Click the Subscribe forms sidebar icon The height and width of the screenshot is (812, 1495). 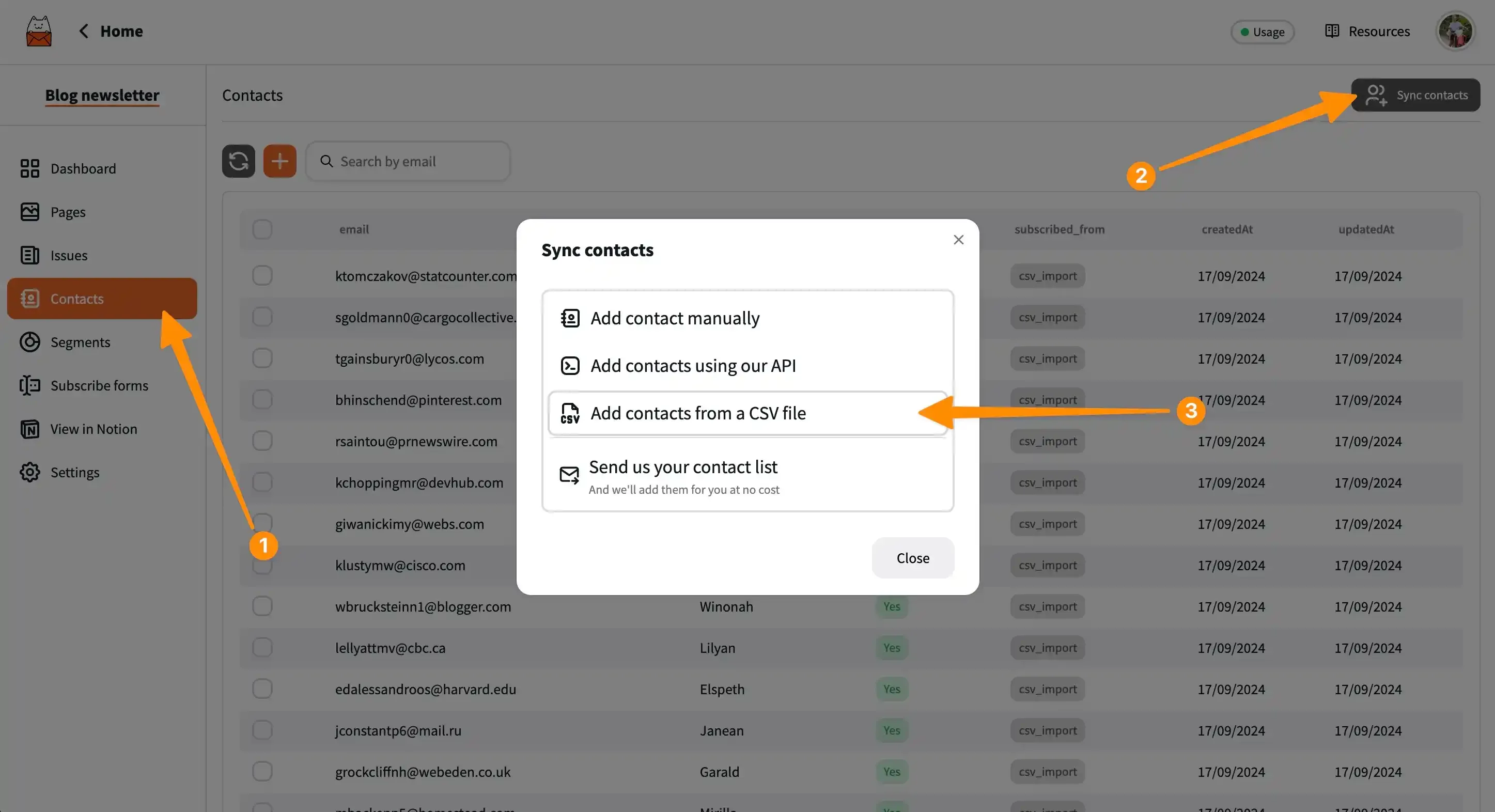(x=29, y=384)
